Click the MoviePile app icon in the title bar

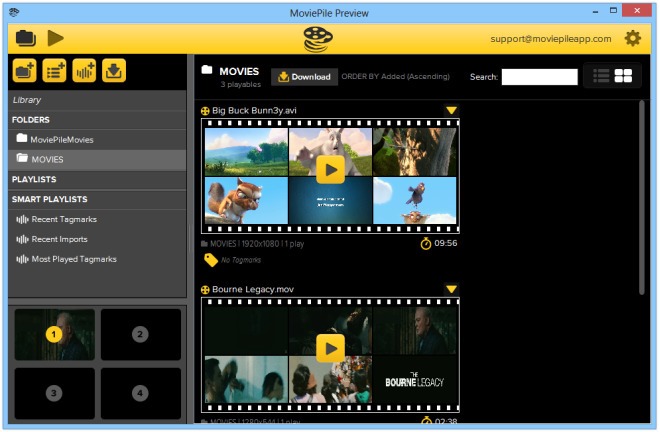pyautogui.click(x=14, y=12)
